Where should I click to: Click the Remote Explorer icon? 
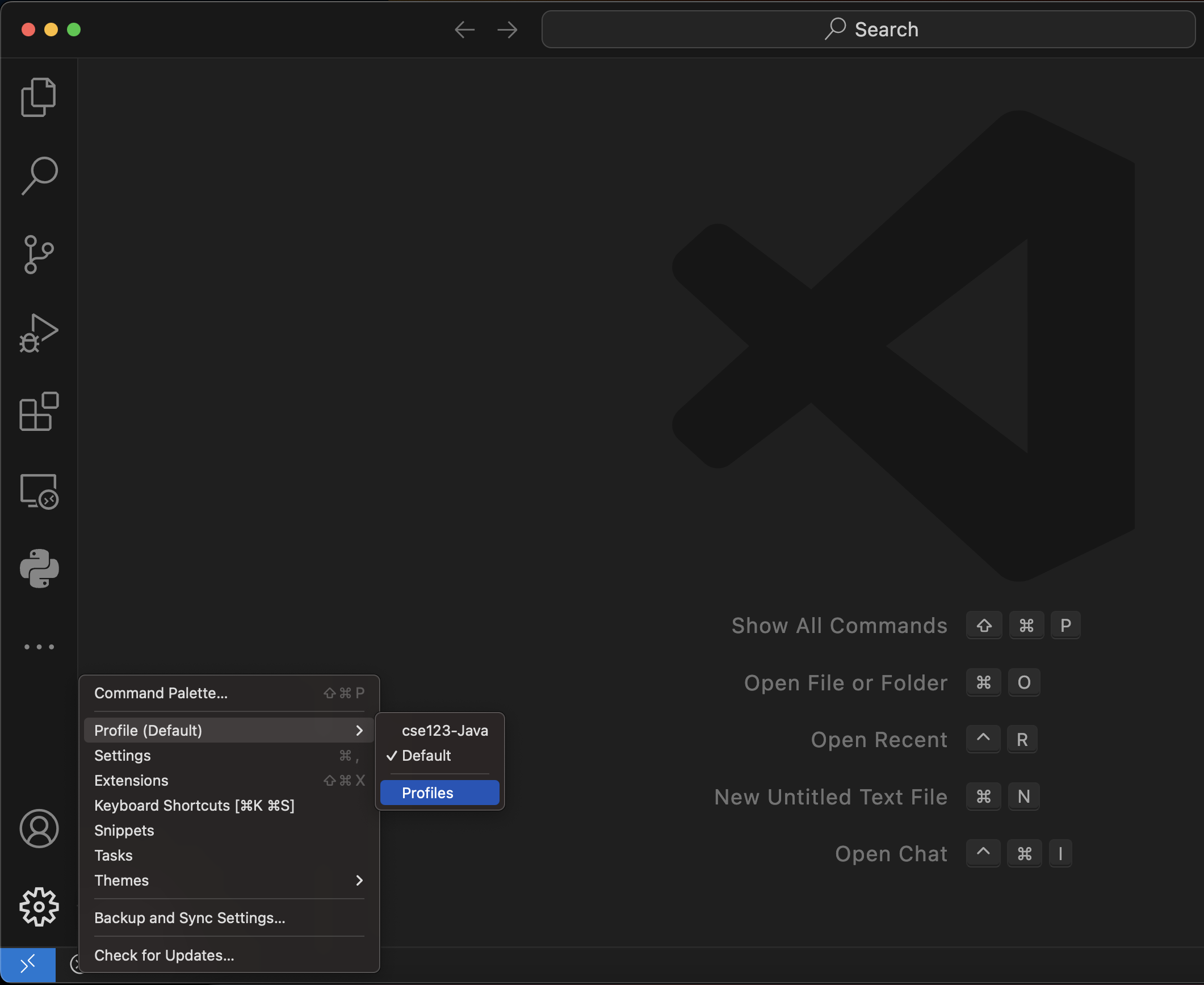(39, 491)
